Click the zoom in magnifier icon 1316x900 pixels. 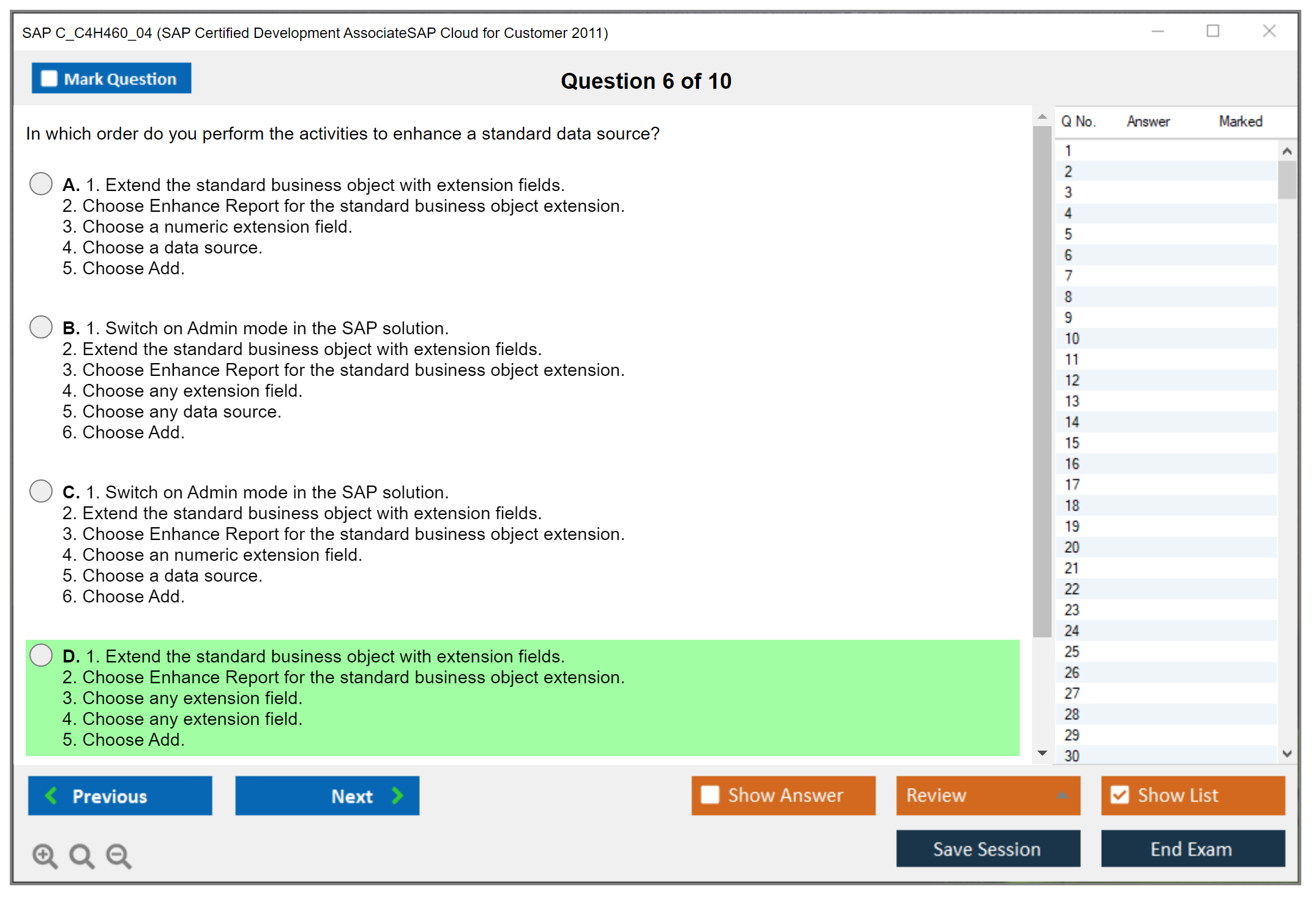tap(45, 855)
